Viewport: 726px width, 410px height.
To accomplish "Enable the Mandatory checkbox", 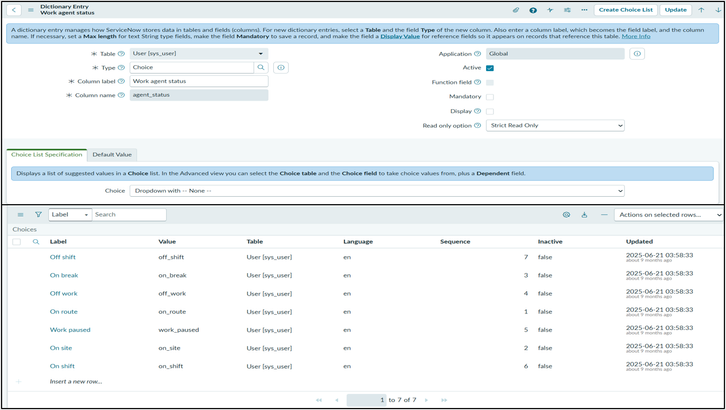I will tap(490, 97).
